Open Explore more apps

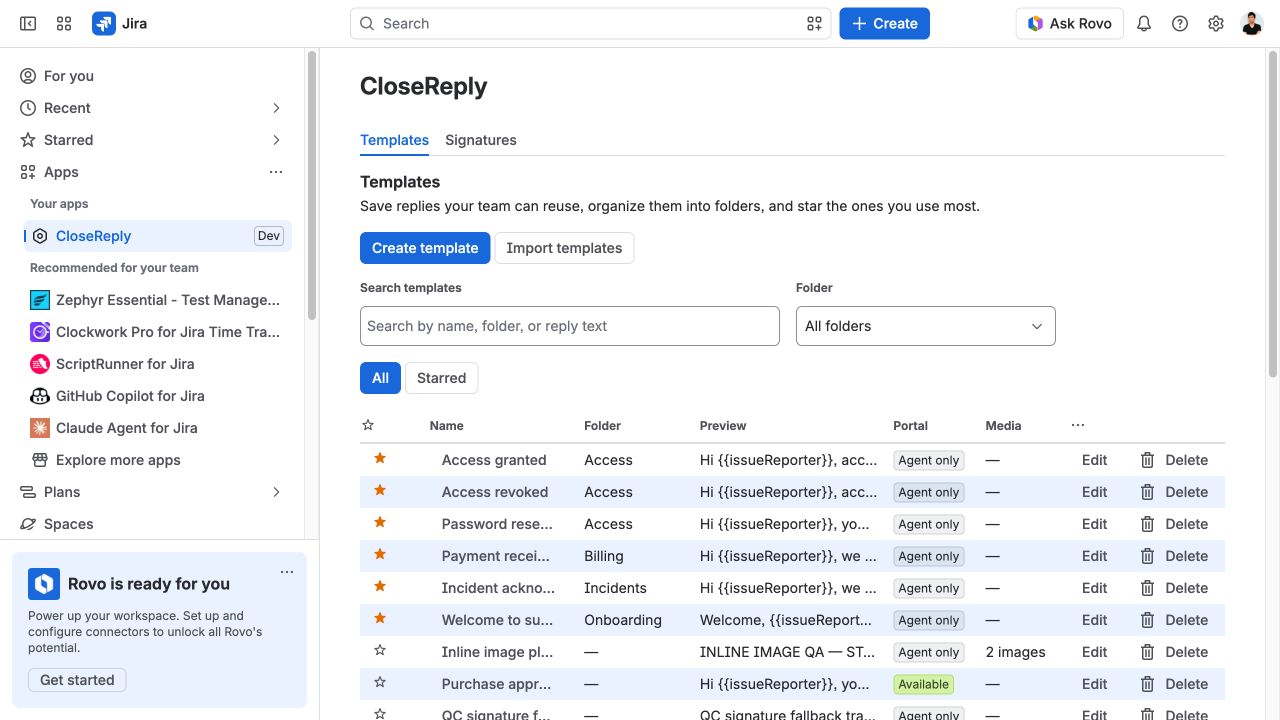pyautogui.click(x=158, y=460)
